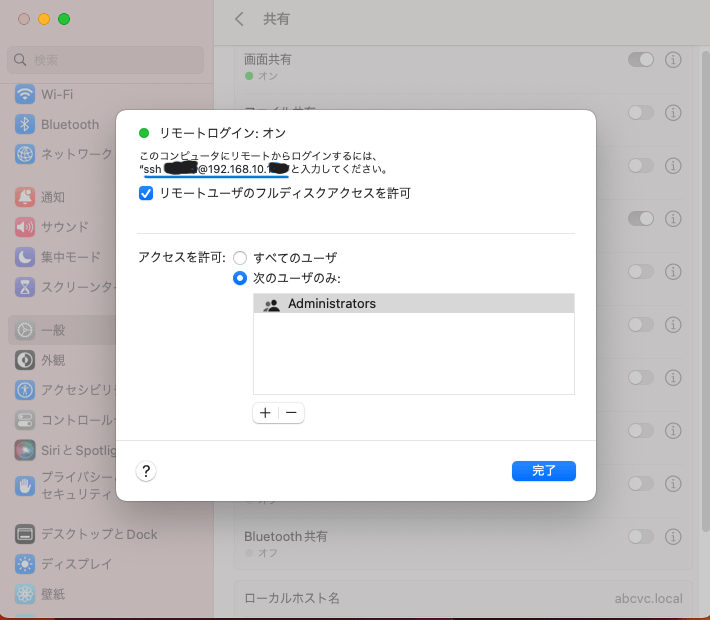Go back with the chevron arrow
The width and height of the screenshot is (710, 620).
(240, 19)
